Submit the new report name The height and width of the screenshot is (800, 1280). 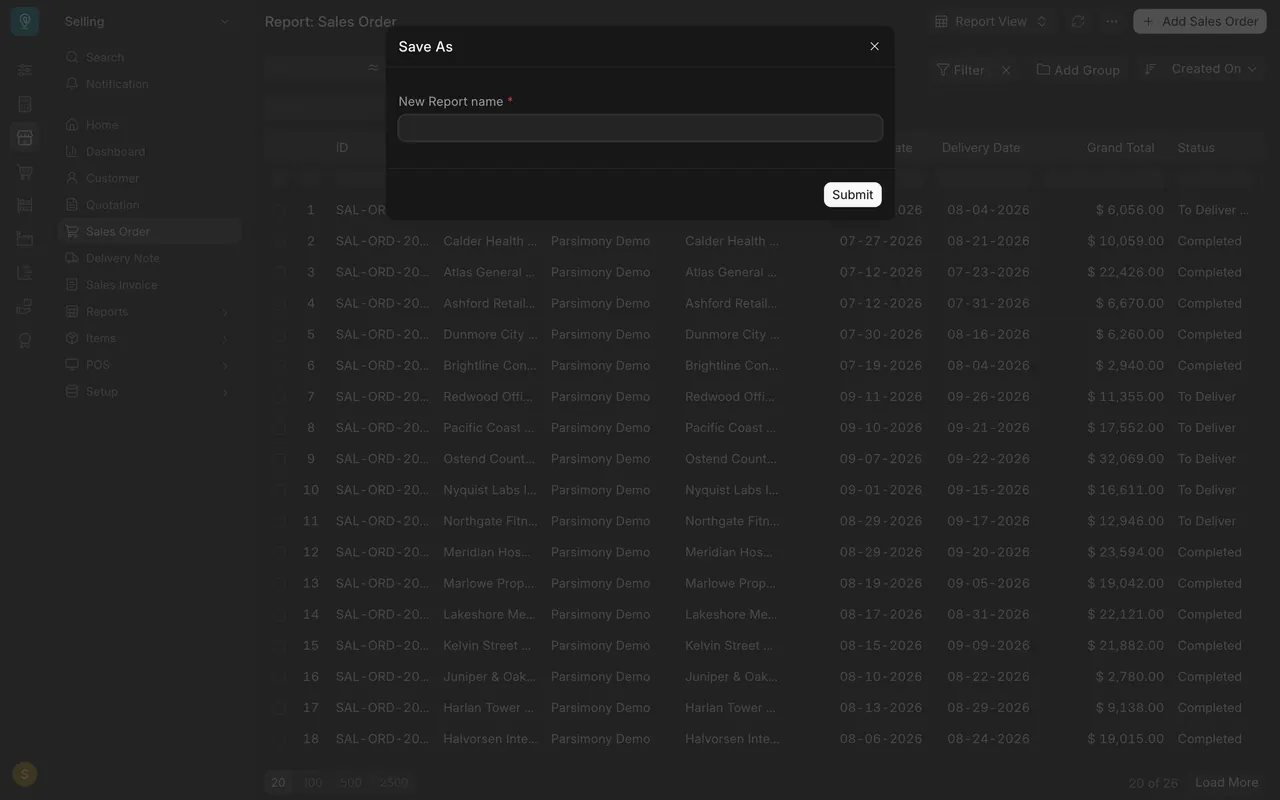click(x=852, y=195)
